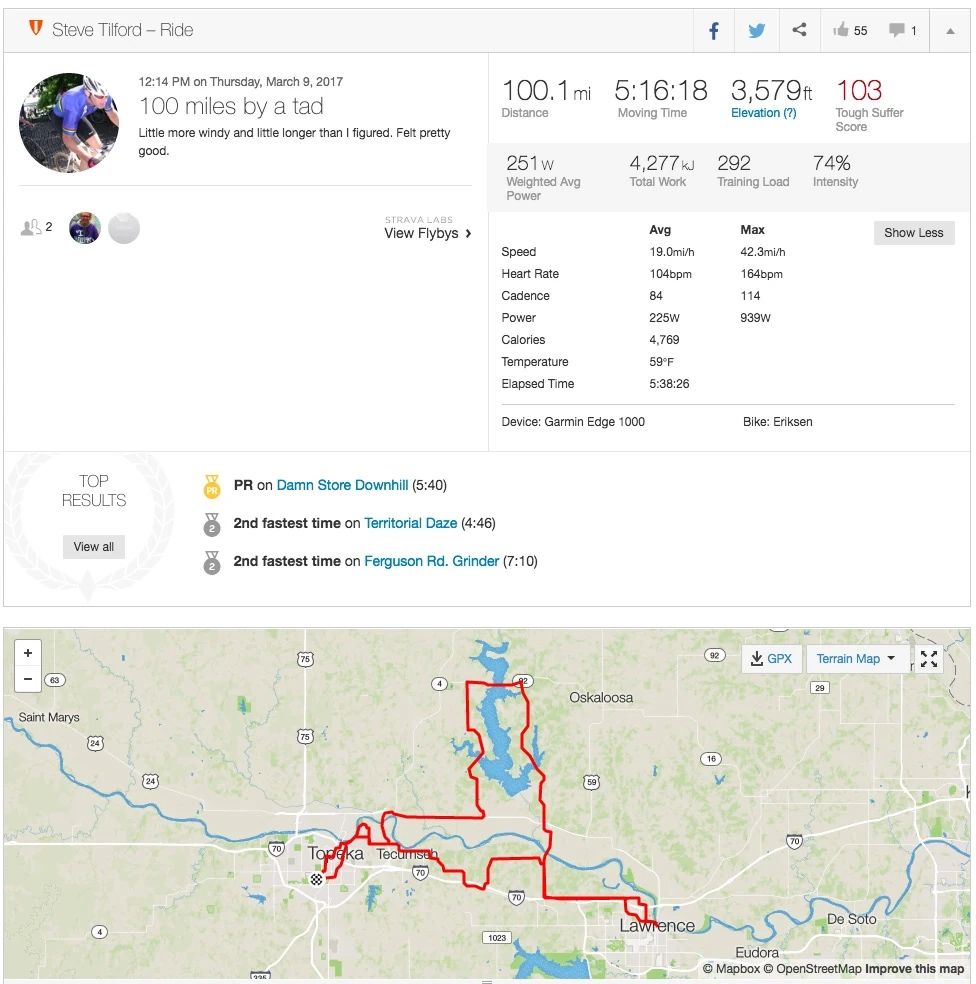Expand the map to fullscreen

point(929,658)
